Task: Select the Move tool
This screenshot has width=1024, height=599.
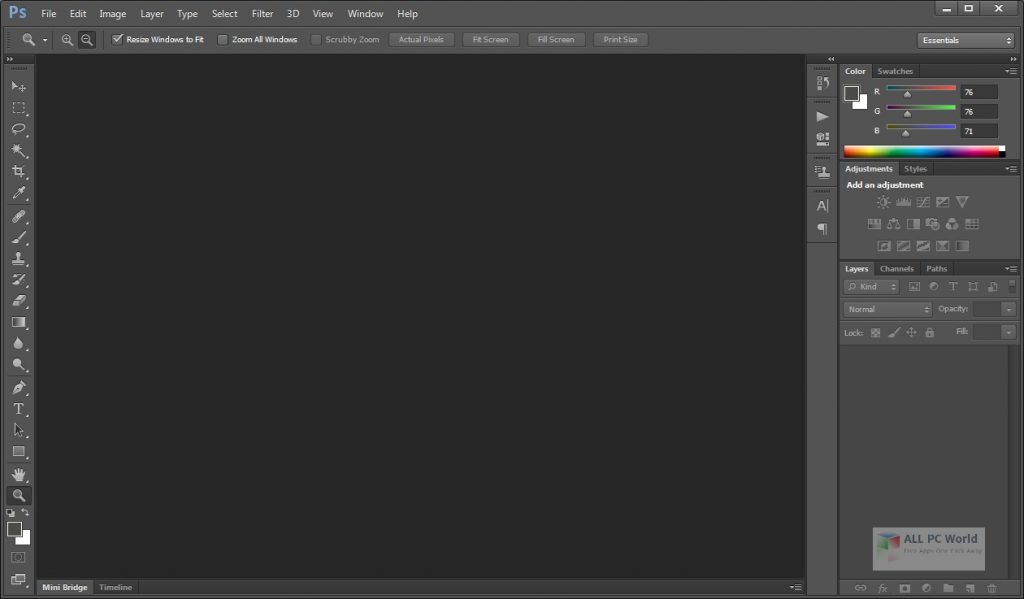Action: coord(18,86)
